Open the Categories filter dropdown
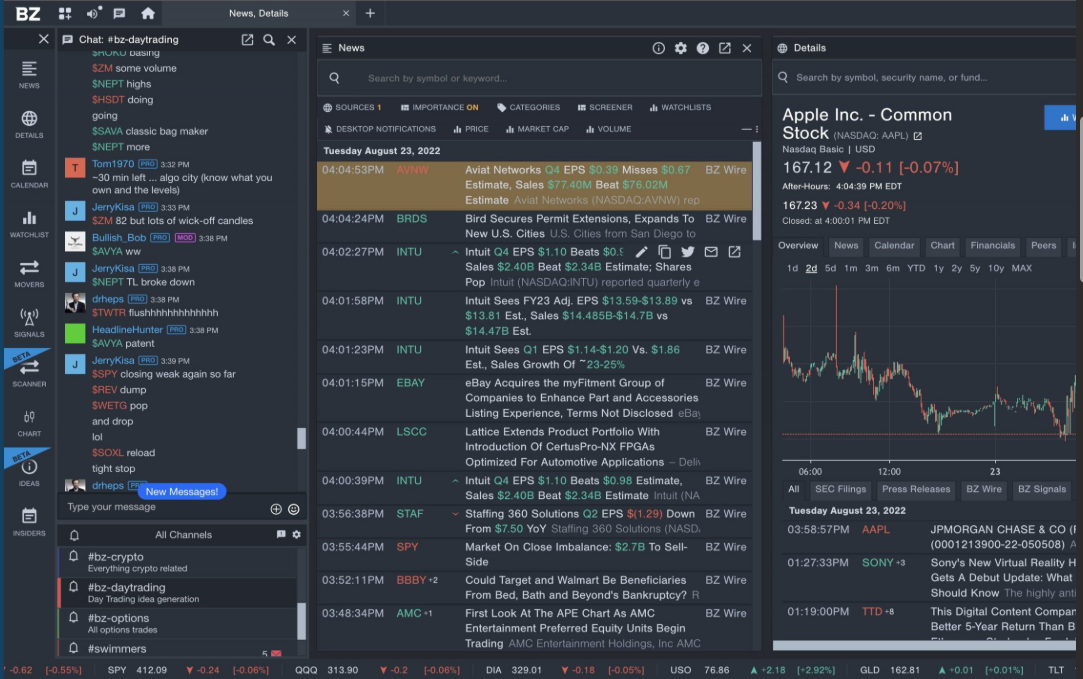Image resolution: width=1083 pixels, height=679 pixels. [x=528, y=107]
